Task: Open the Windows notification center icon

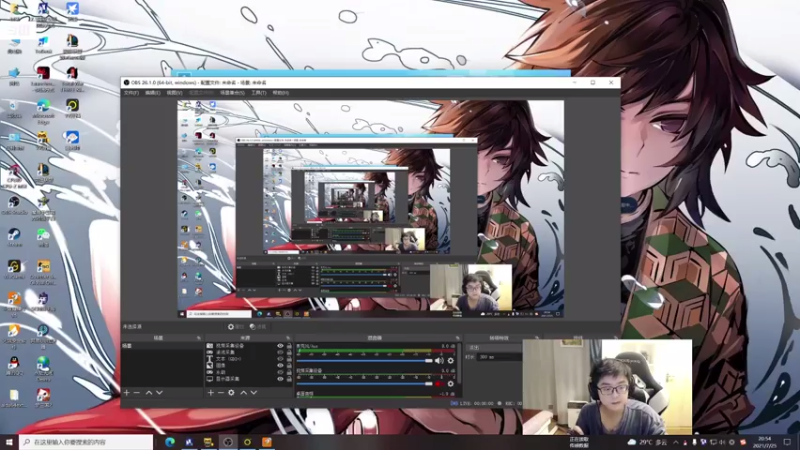Action: pos(787,442)
